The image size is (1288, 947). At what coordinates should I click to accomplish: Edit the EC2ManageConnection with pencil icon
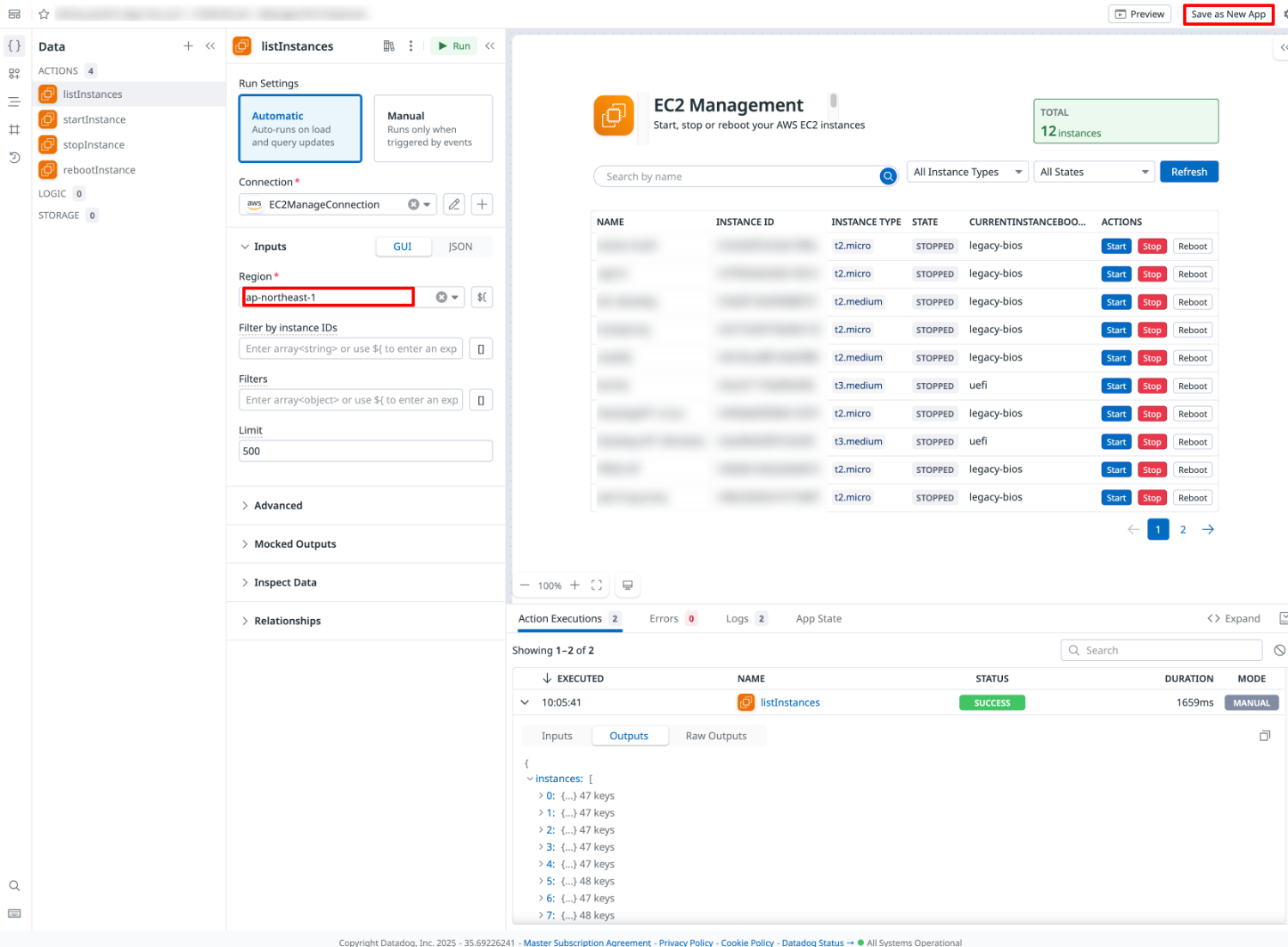[x=454, y=204]
